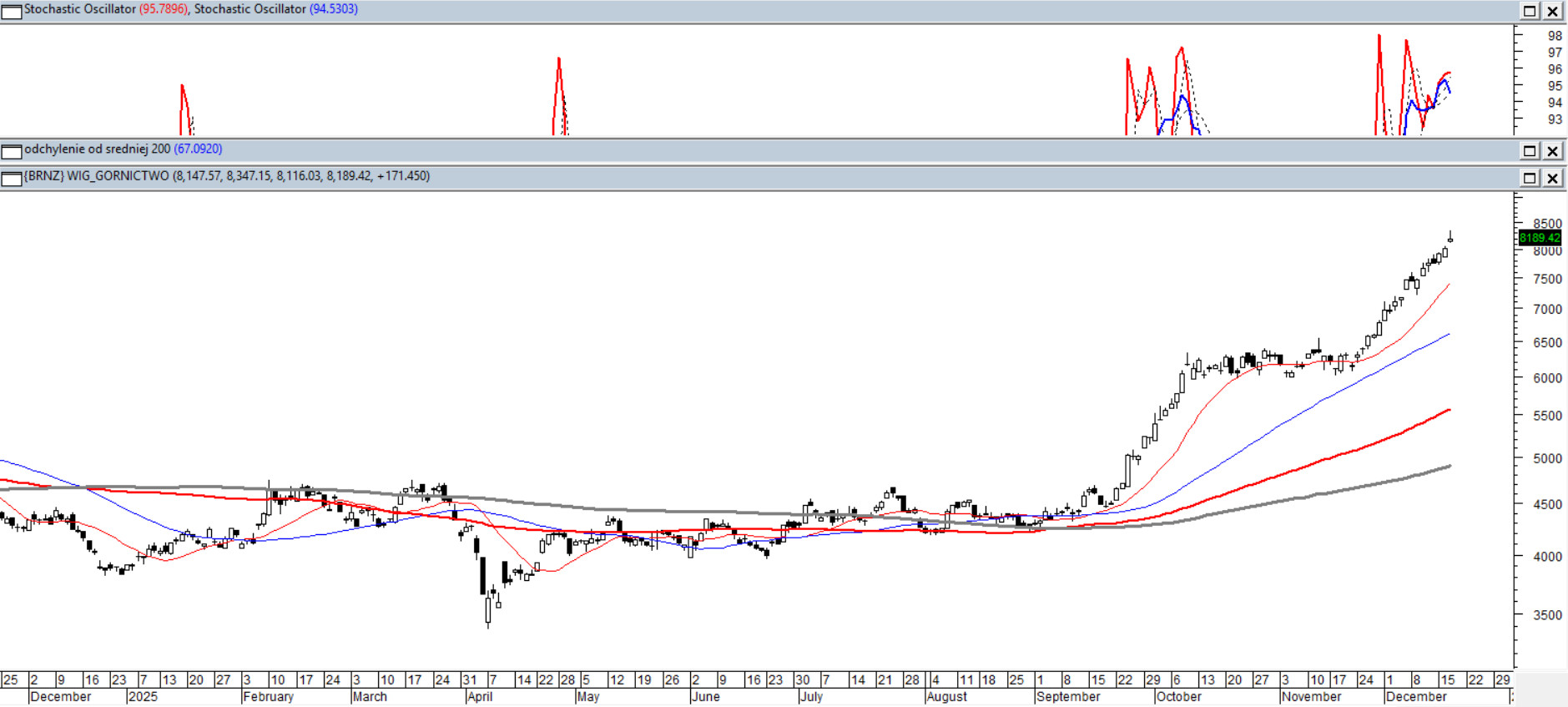Viewport: 1568px width, 707px height.
Task: Select the odchylenie od sredniej 200 title
Action: (97, 149)
